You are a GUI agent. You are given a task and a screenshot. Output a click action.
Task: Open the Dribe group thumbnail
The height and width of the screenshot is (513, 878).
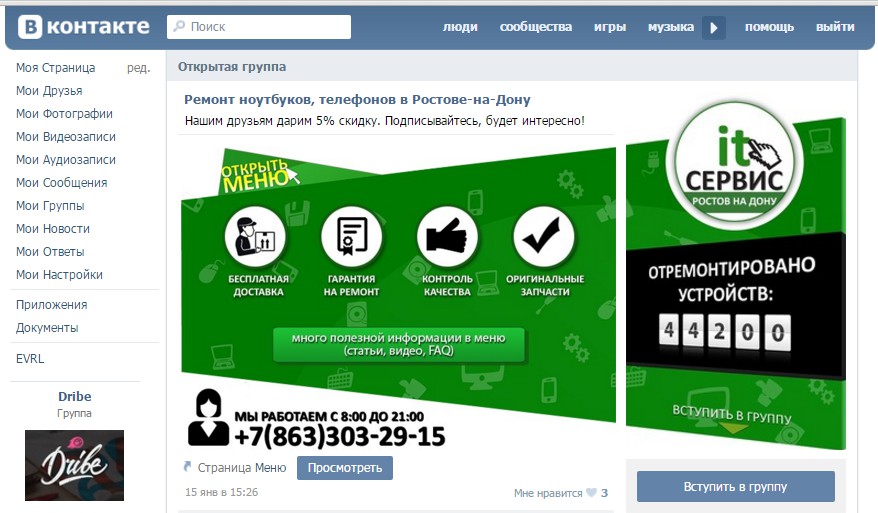(x=74, y=465)
